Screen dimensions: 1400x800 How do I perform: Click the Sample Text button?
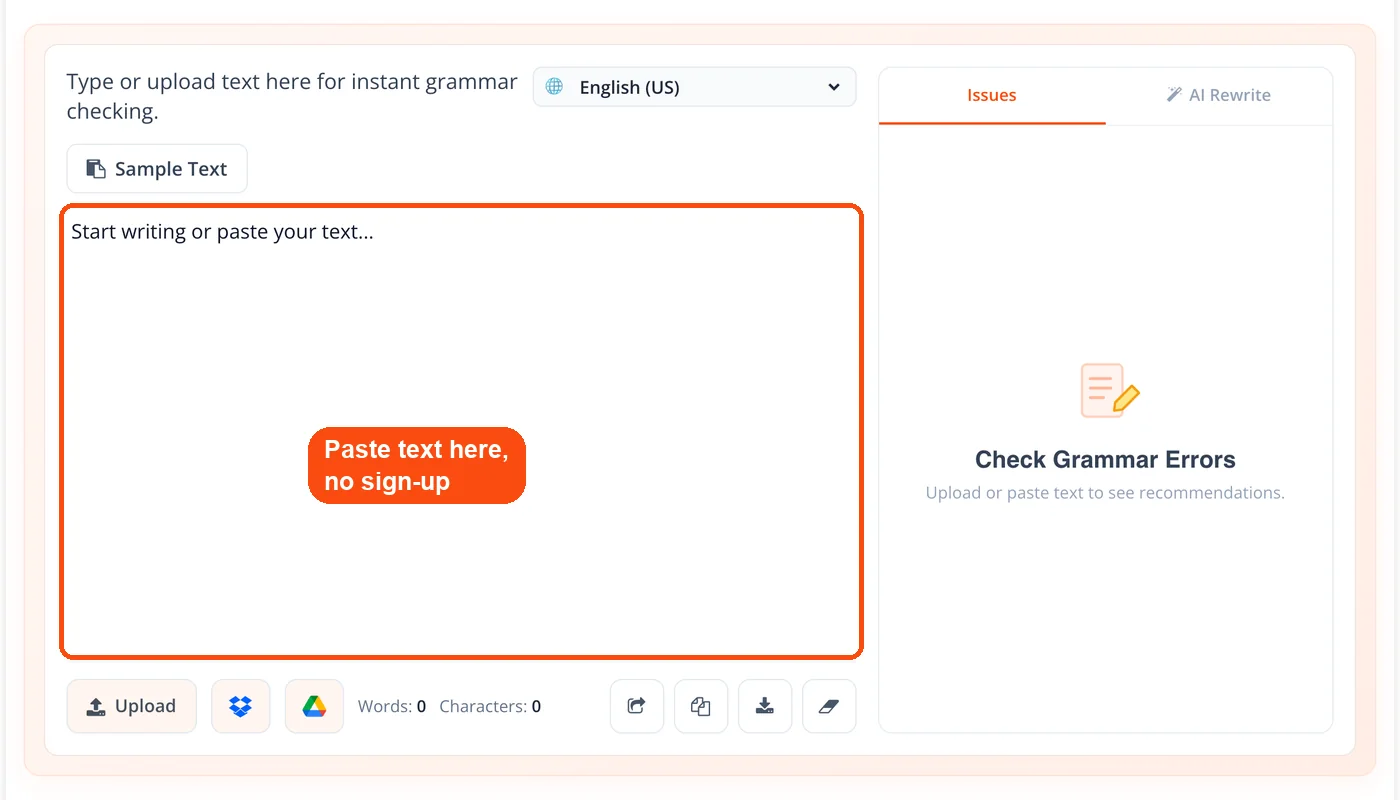(x=157, y=169)
